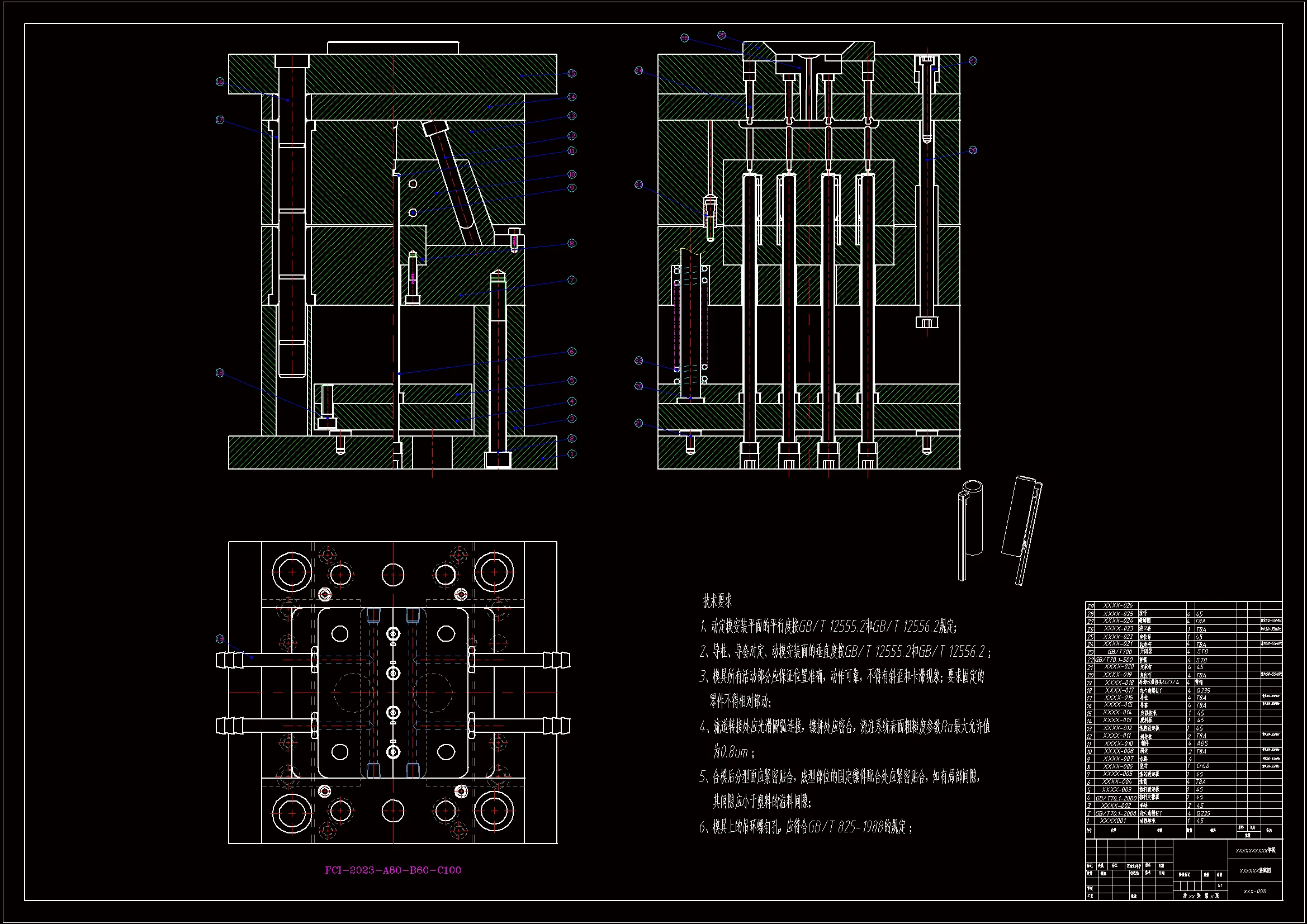Select balloon 23 on side view

(x=639, y=184)
